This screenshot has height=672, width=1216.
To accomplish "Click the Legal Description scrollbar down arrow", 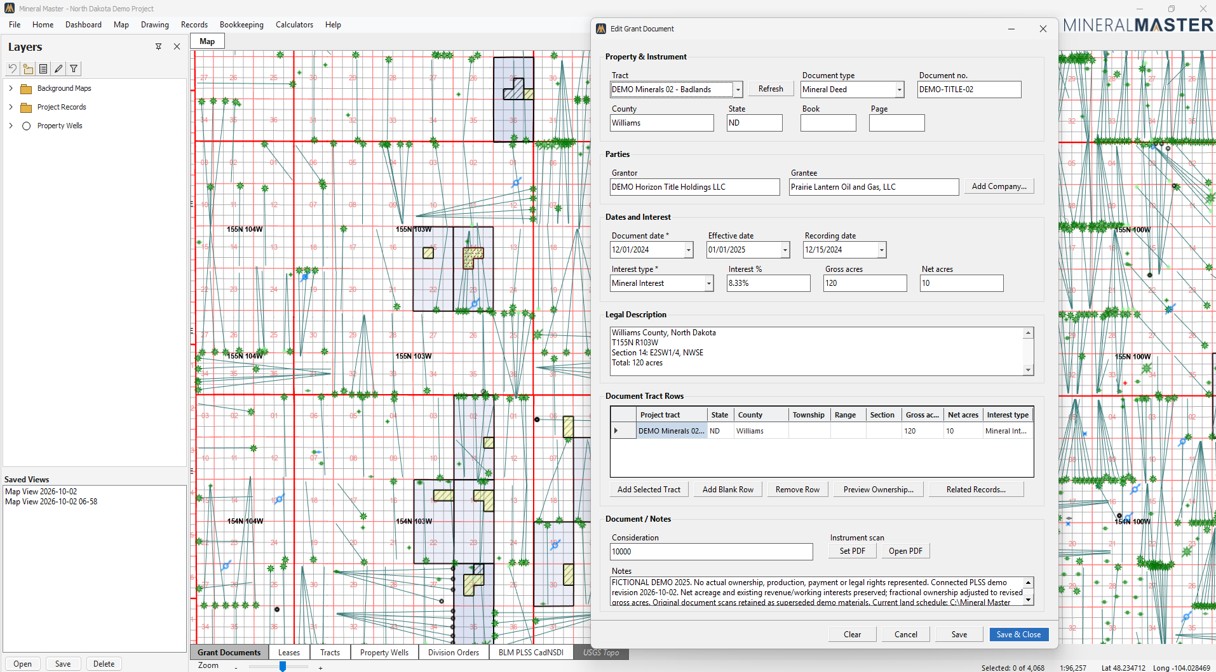I will [1028, 370].
